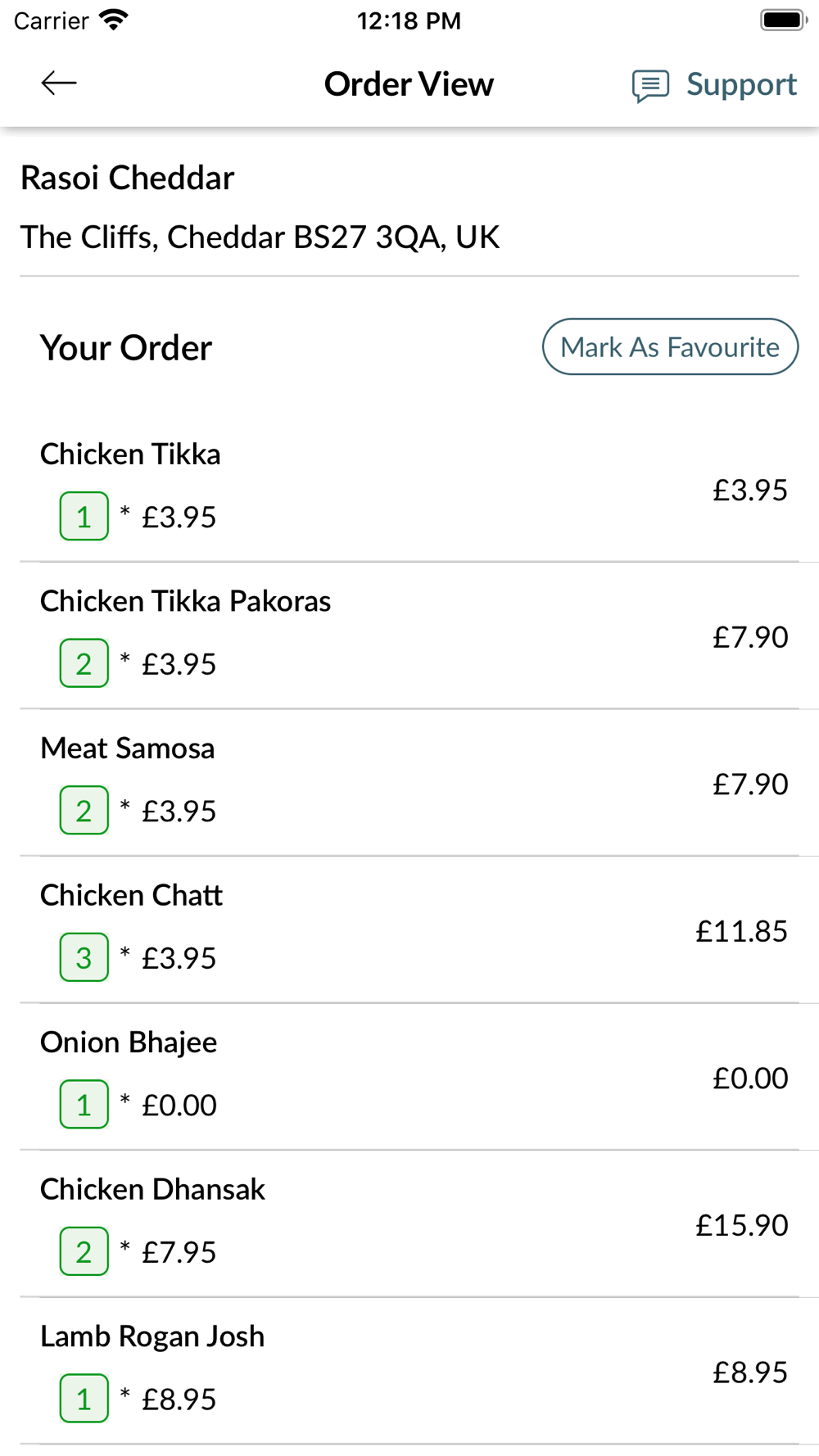Viewport: 819px width, 1456px height.
Task: Tap the back arrow icon
Action: [x=59, y=83]
